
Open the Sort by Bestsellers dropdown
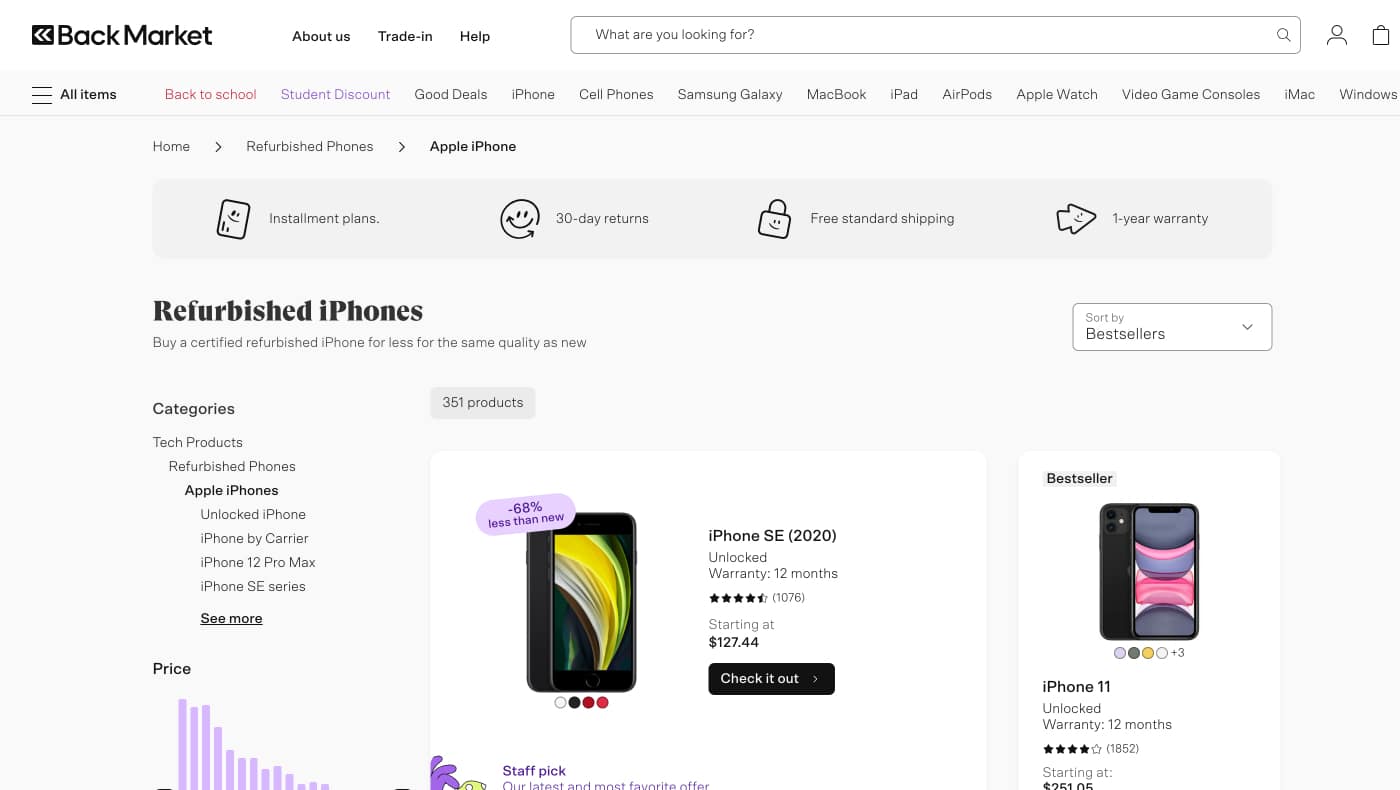(x=1171, y=327)
